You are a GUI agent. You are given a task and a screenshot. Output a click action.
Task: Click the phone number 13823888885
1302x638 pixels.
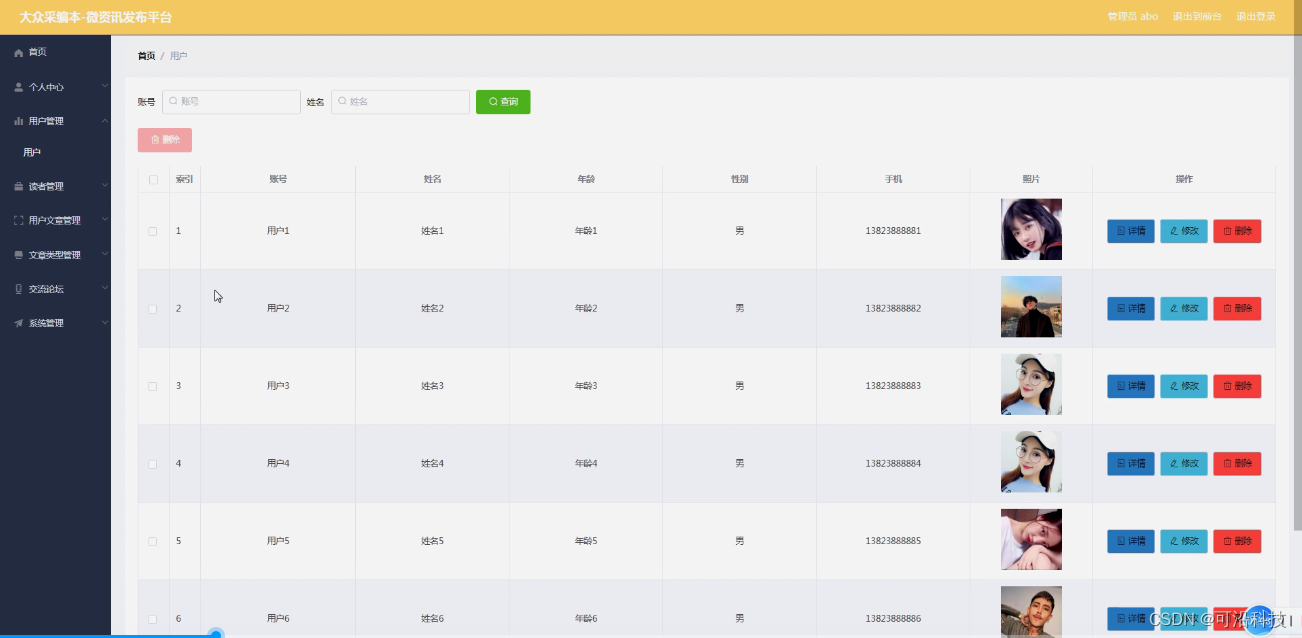point(893,541)
